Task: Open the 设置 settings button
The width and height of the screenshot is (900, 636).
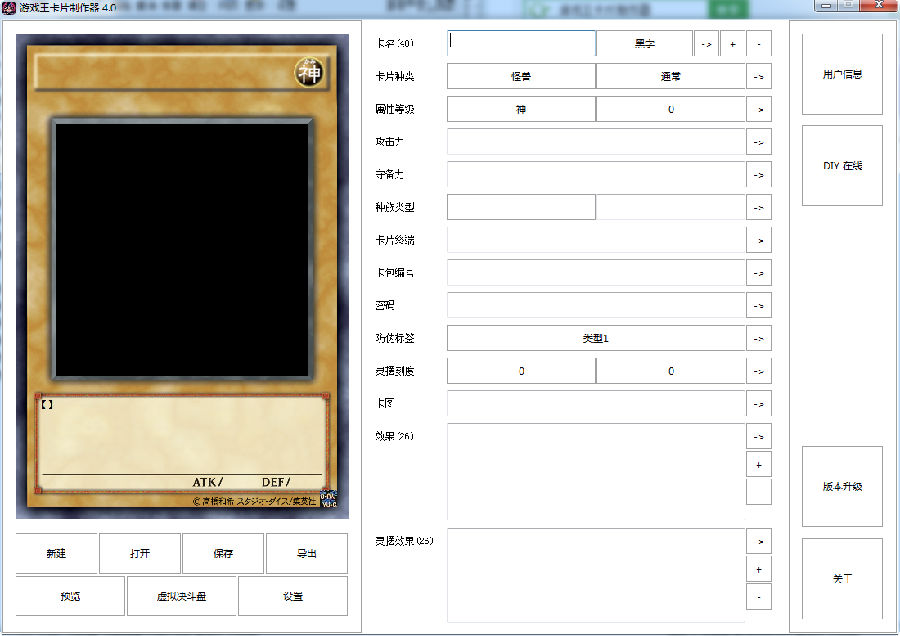Action: 293,596
